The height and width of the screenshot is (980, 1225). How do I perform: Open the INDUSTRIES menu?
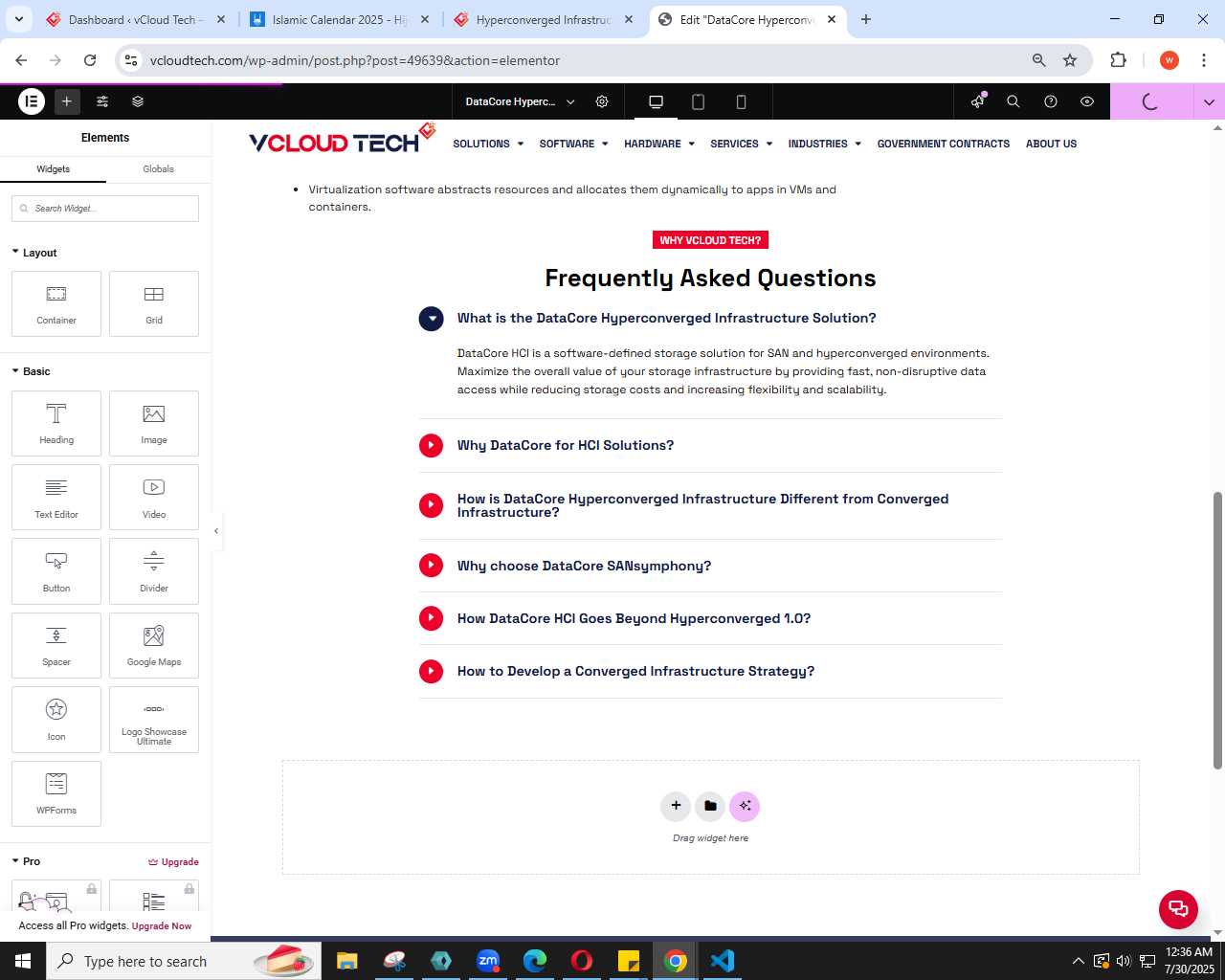click(824, 144)
